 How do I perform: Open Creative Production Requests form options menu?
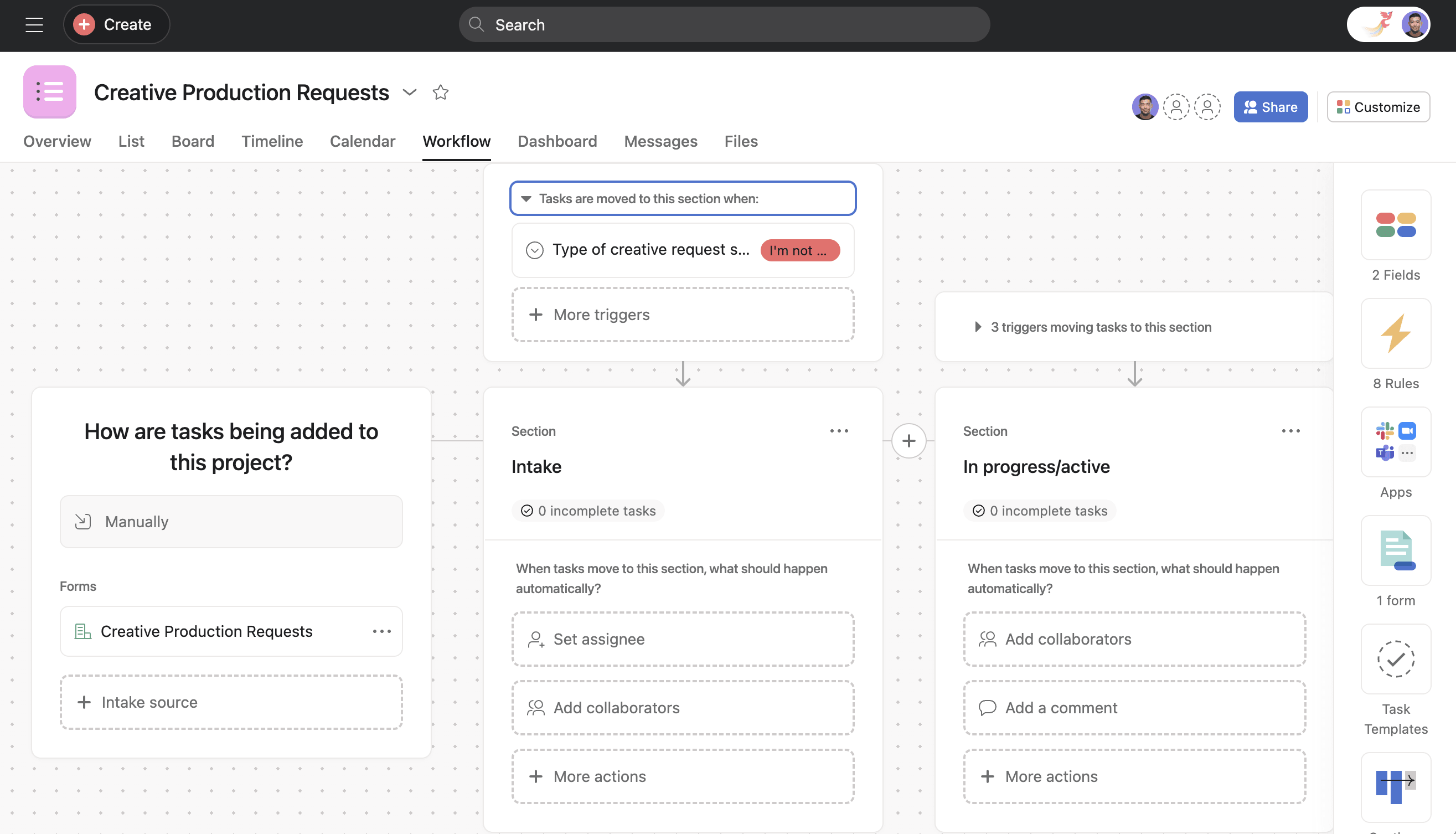point(382,631)
